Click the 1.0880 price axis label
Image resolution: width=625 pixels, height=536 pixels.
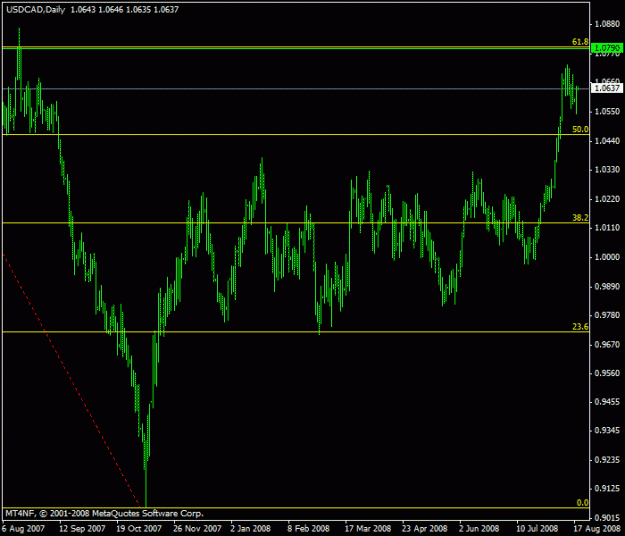(607, 24)
